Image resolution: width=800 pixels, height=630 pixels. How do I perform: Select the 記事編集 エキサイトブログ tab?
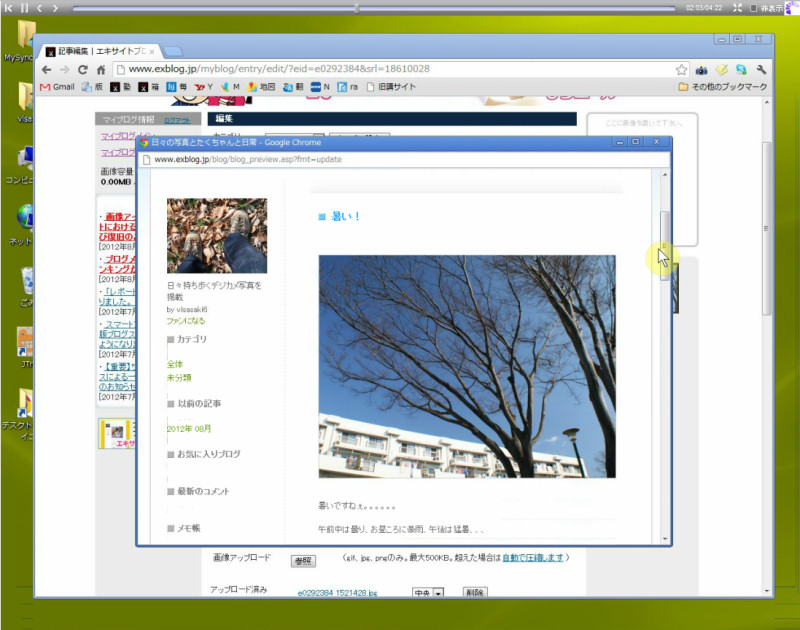[x=97, y=51]
